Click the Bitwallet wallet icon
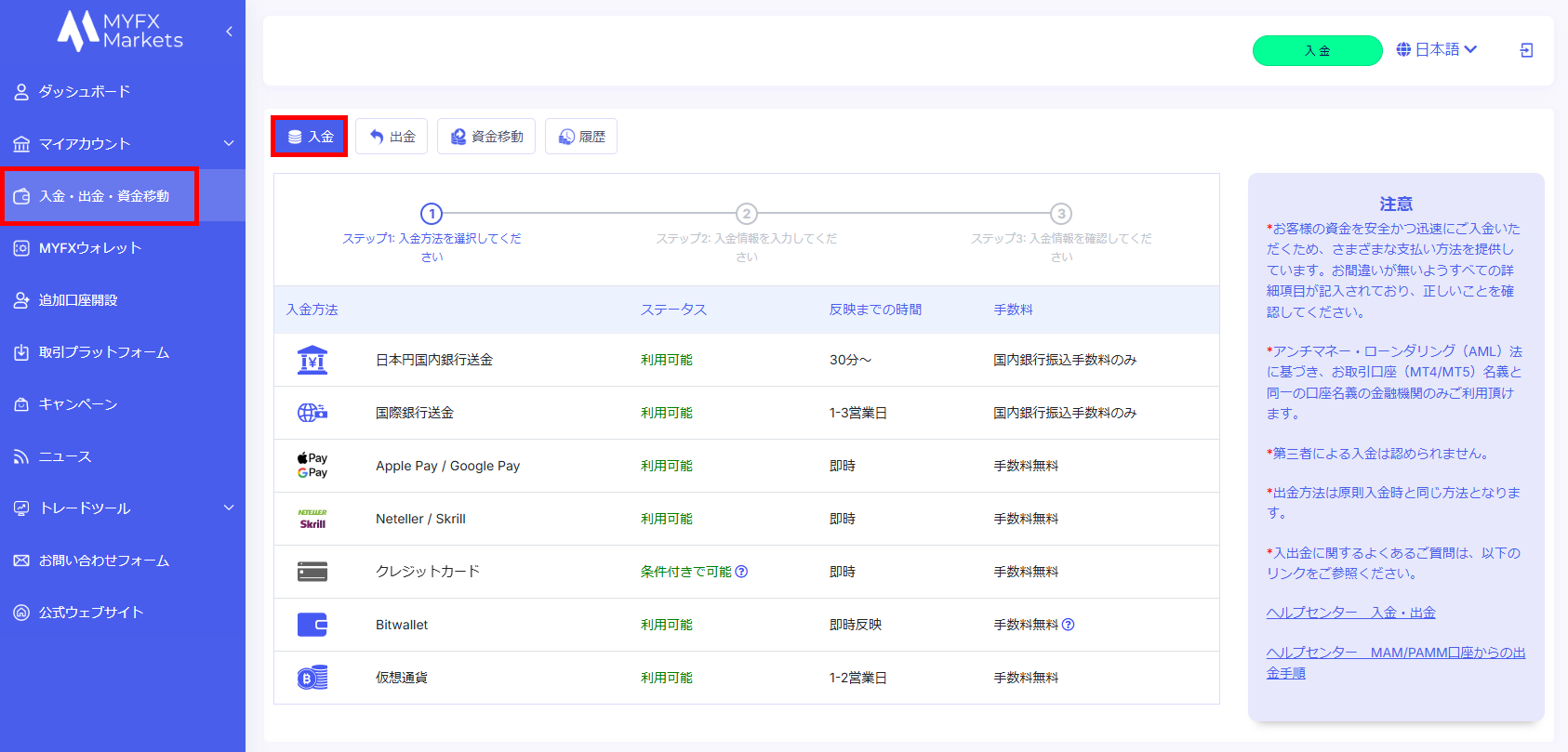 coord(312,625)
